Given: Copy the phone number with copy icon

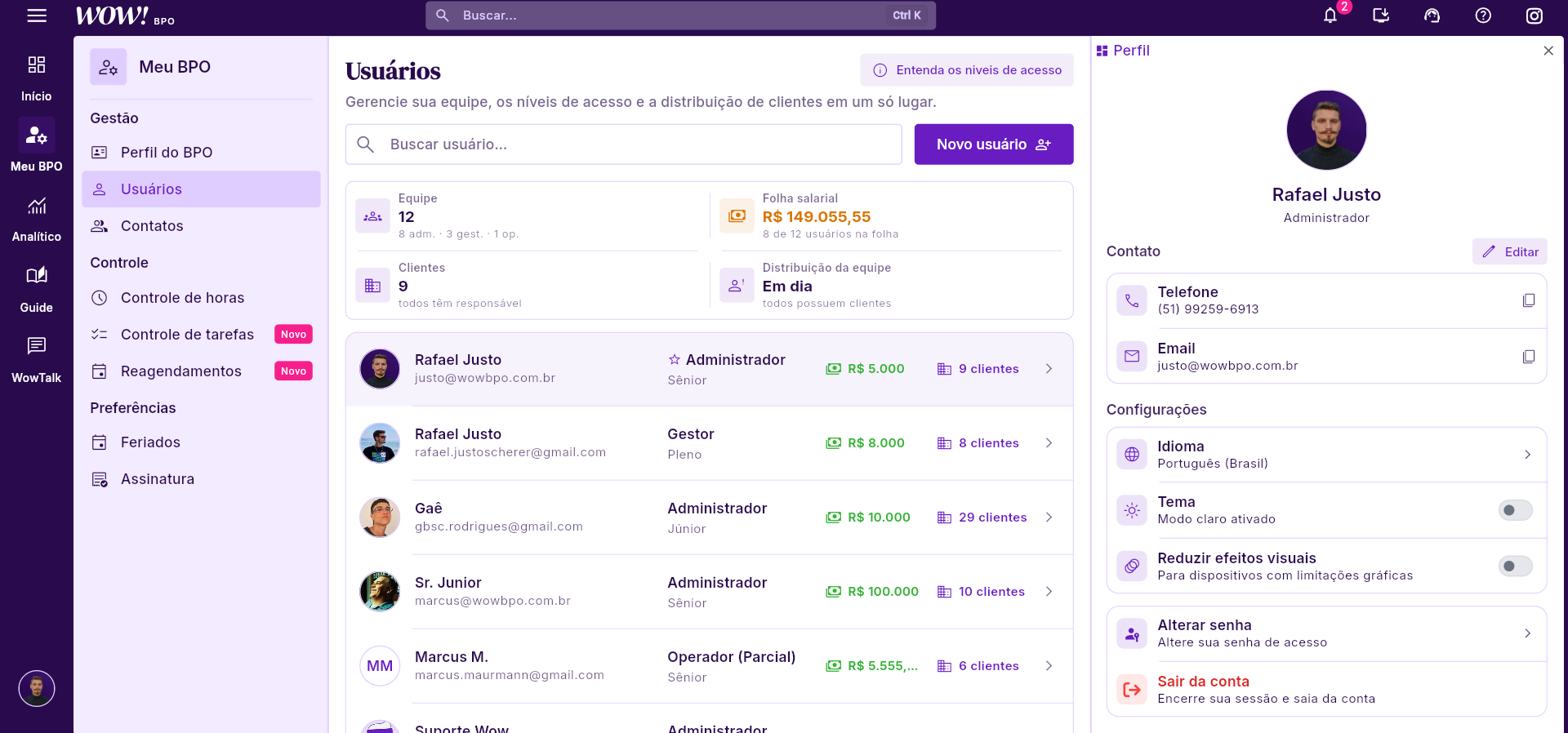Looking at the screenshot, I should click(1529, 300).
